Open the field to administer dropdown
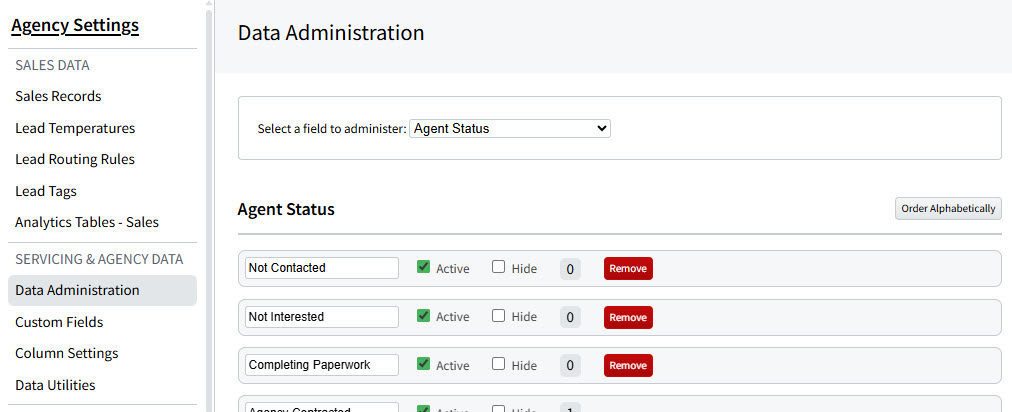This screenshot has width=1012, height=412. coord(510,129)
